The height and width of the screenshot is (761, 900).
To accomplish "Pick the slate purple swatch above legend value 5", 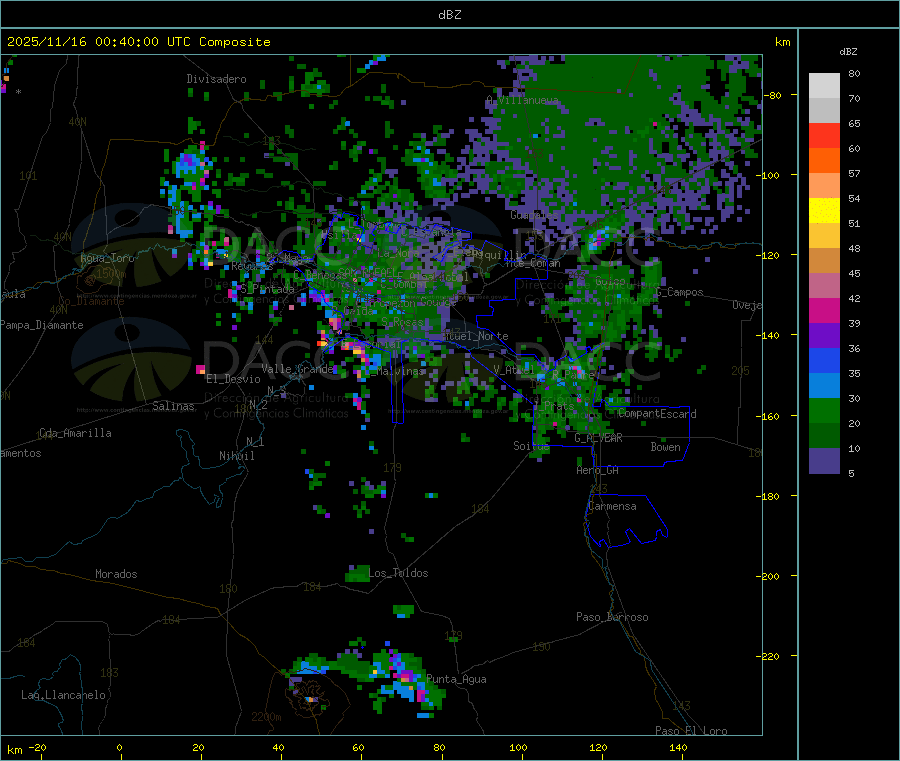I will click(824, 461).
